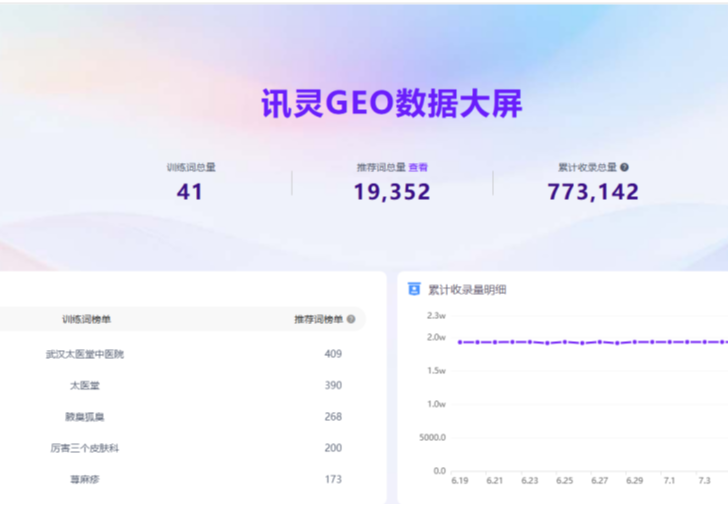The width and height of the screenshot is (728, 505).
Task: Click the chart data point above 7.3
Action: pyautogui.click(x=705, y=342)
